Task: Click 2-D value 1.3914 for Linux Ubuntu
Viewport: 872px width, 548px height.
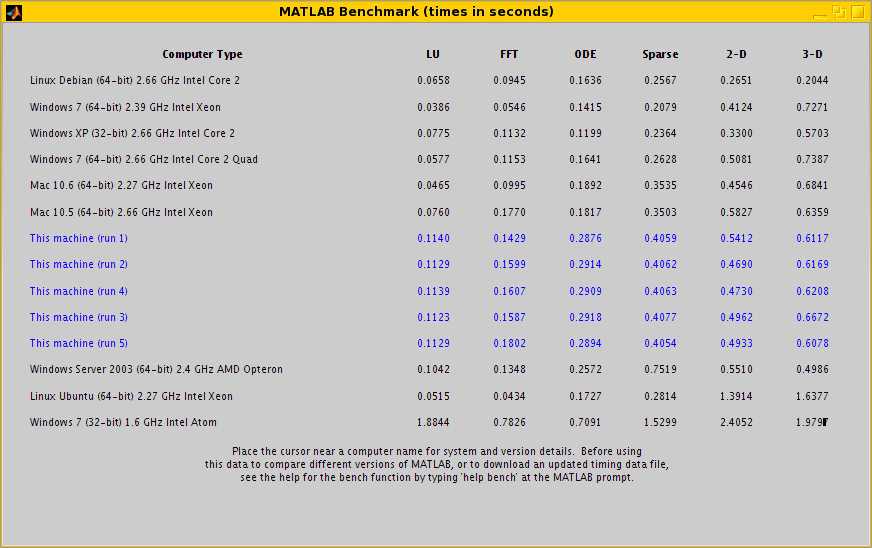Action: tap(736, 396)
